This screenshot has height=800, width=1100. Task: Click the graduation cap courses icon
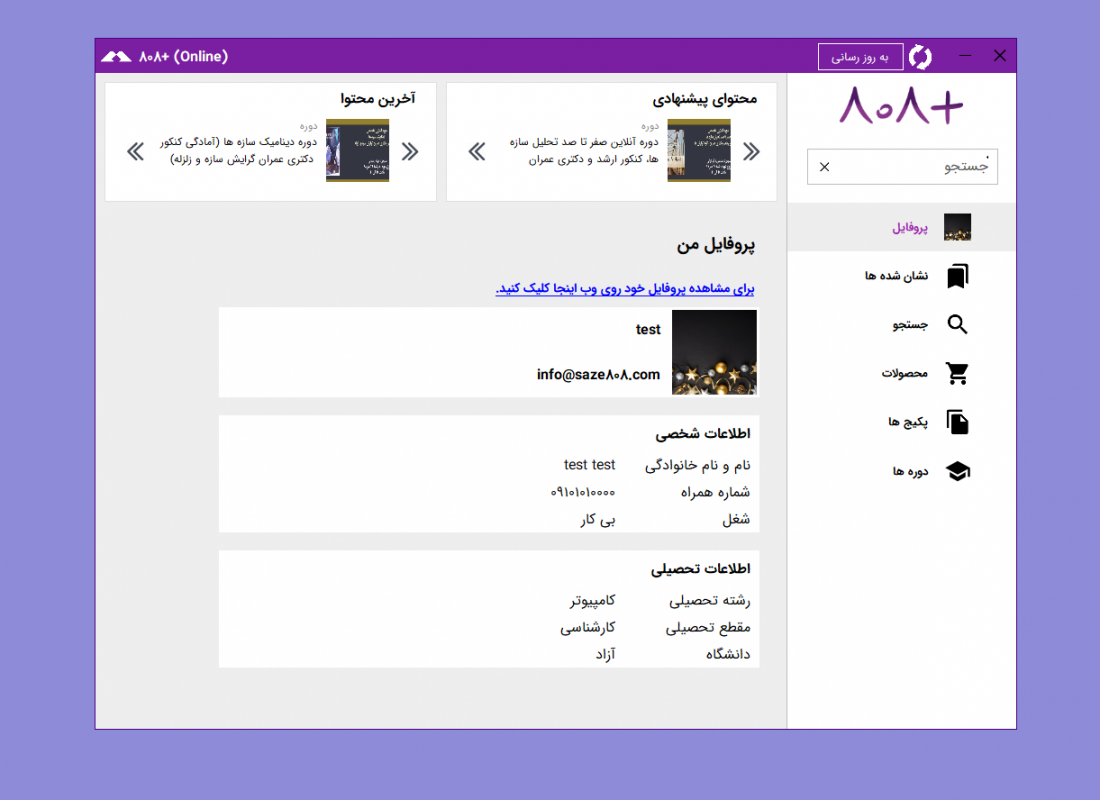tap(957, 472)
